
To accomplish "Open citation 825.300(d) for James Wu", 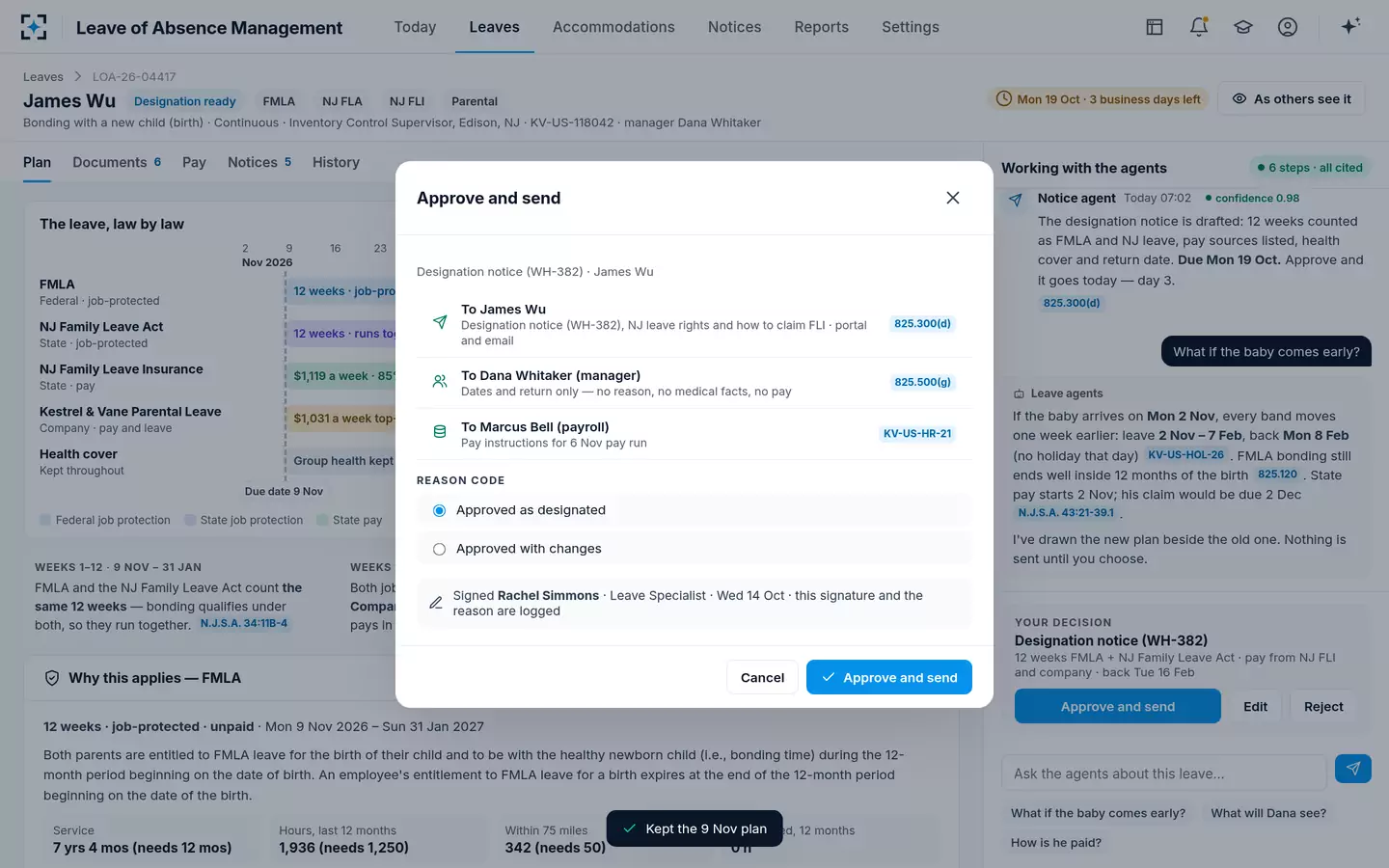I will tap(922, 323).
